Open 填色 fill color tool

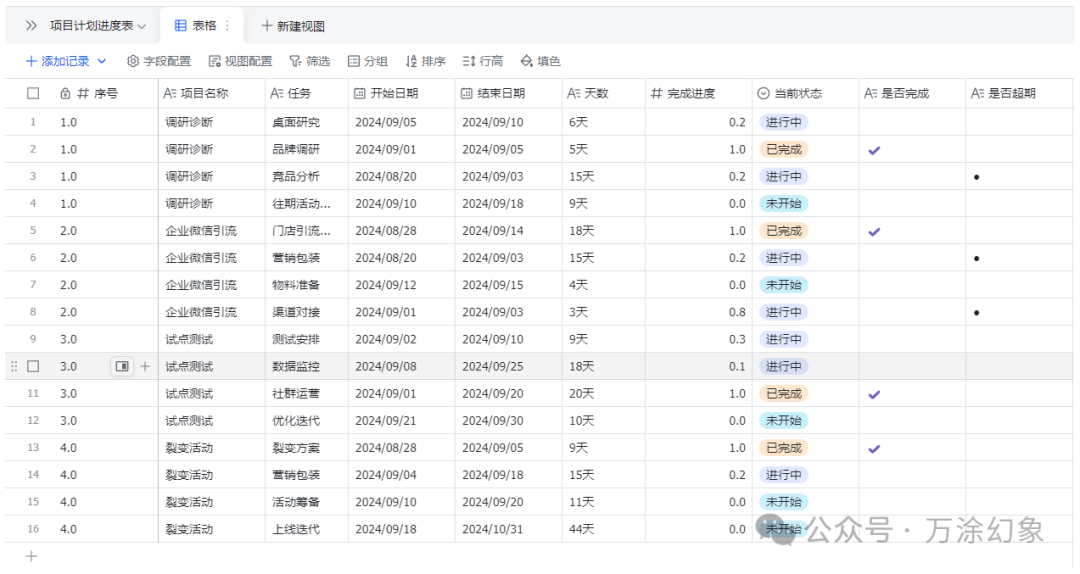click(540, 61)
